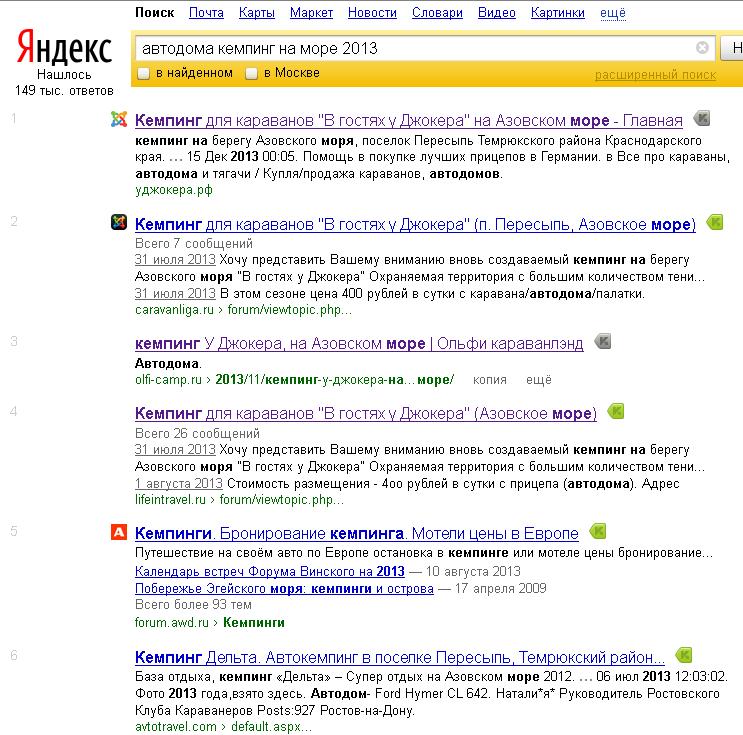
Task: Click the avtotravel.com green URL
Action: (176, 726)
